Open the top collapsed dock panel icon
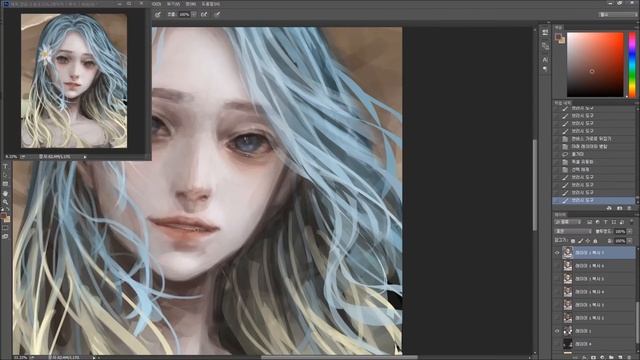The image size is (640, 360). (x=545, y=33)
